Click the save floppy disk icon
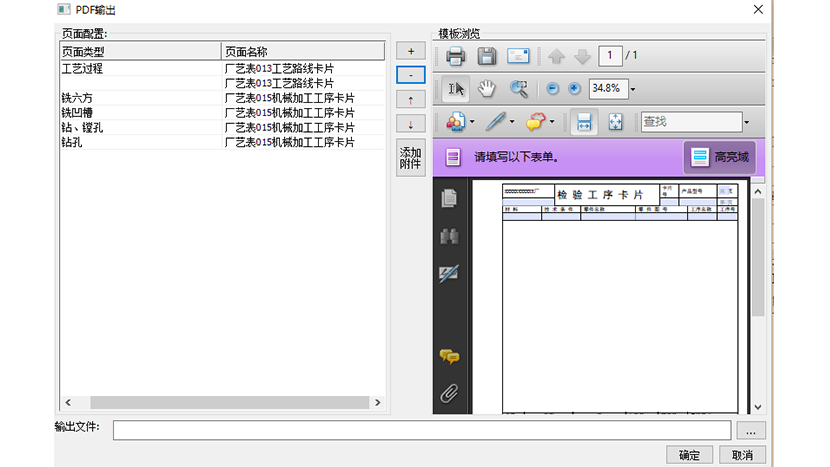 (x=486, y=56)
